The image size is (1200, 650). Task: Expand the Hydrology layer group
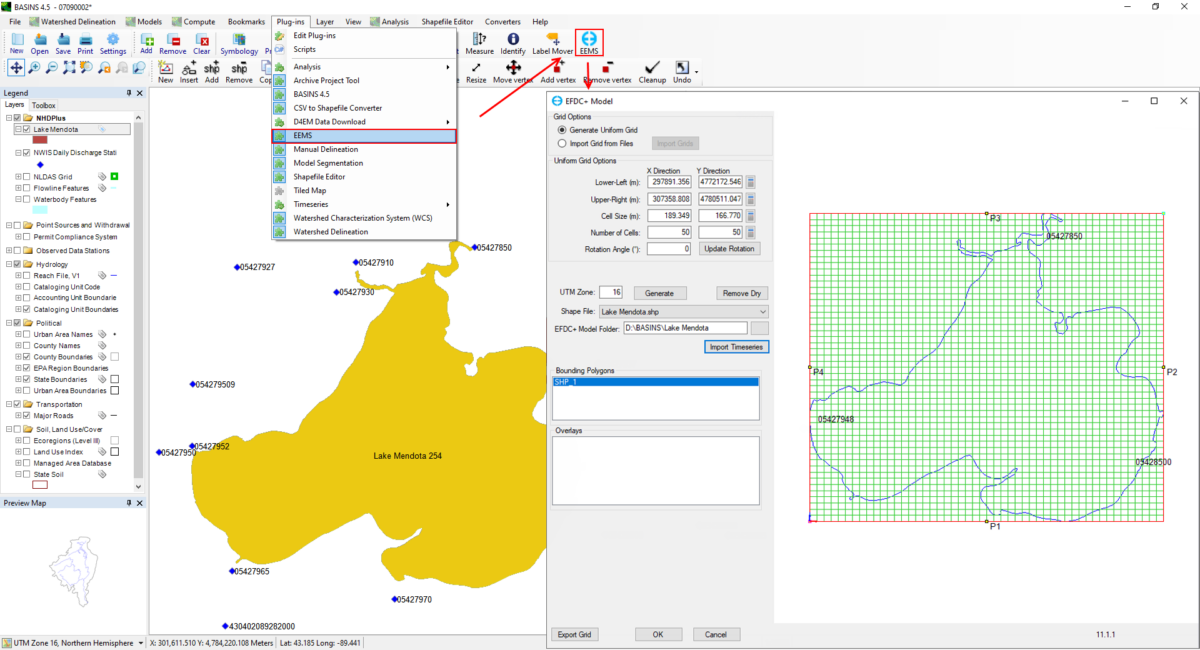(8, 264)
